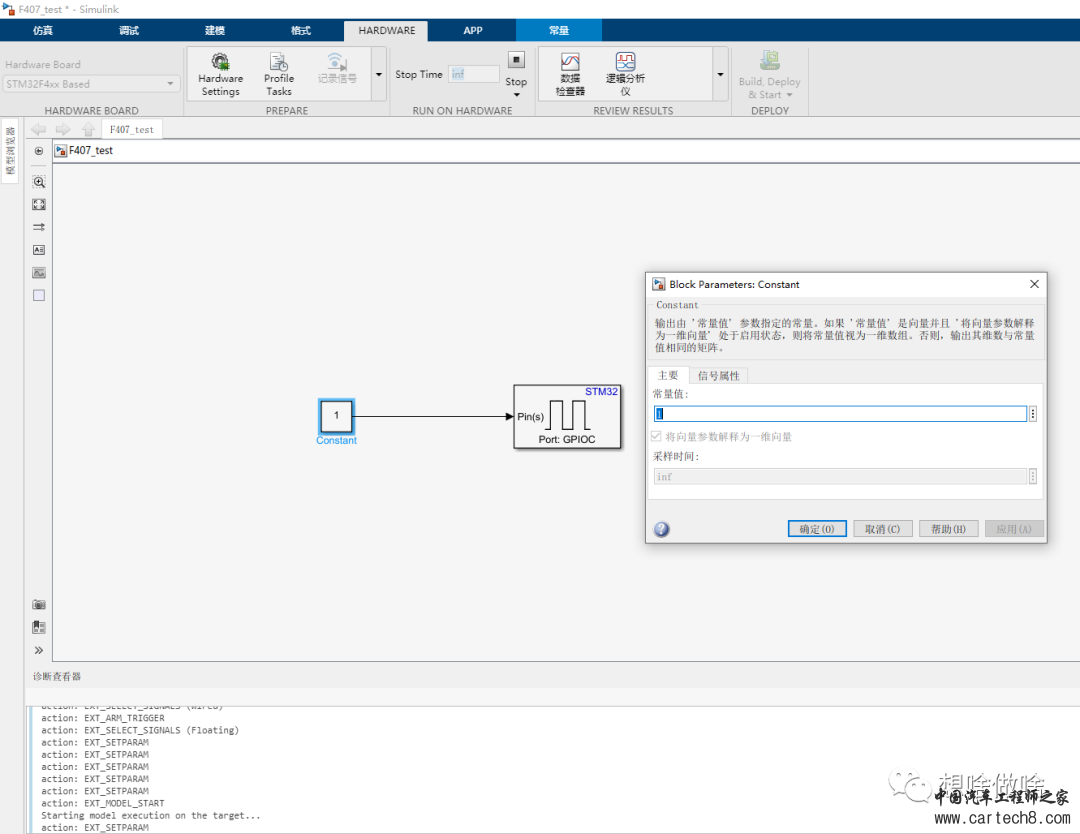Go up to parent with up arrow
The height and width of the screenshot is (834, 1080).
[87, 129]
